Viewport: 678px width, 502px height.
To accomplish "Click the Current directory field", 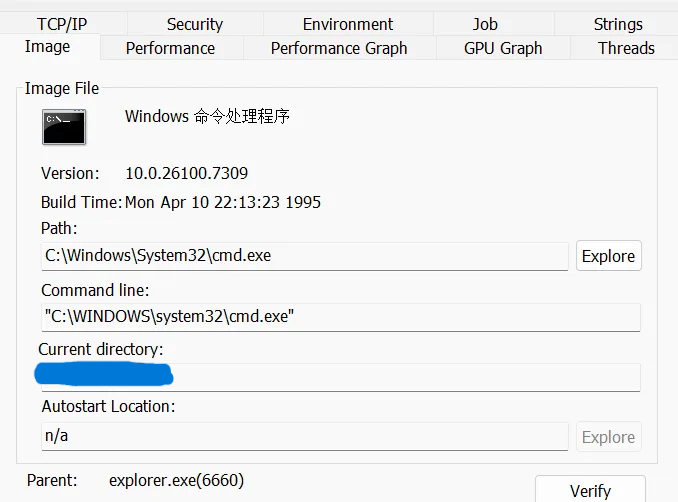I will [400, 377].
